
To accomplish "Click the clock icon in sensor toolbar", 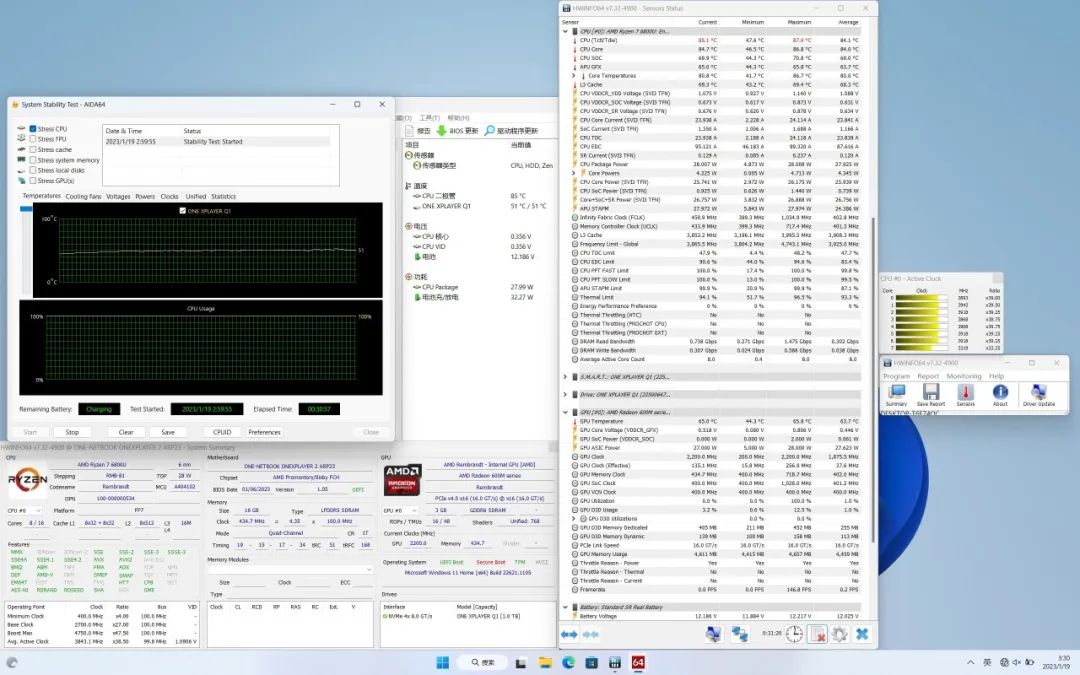I will click(x=794, y=634).
